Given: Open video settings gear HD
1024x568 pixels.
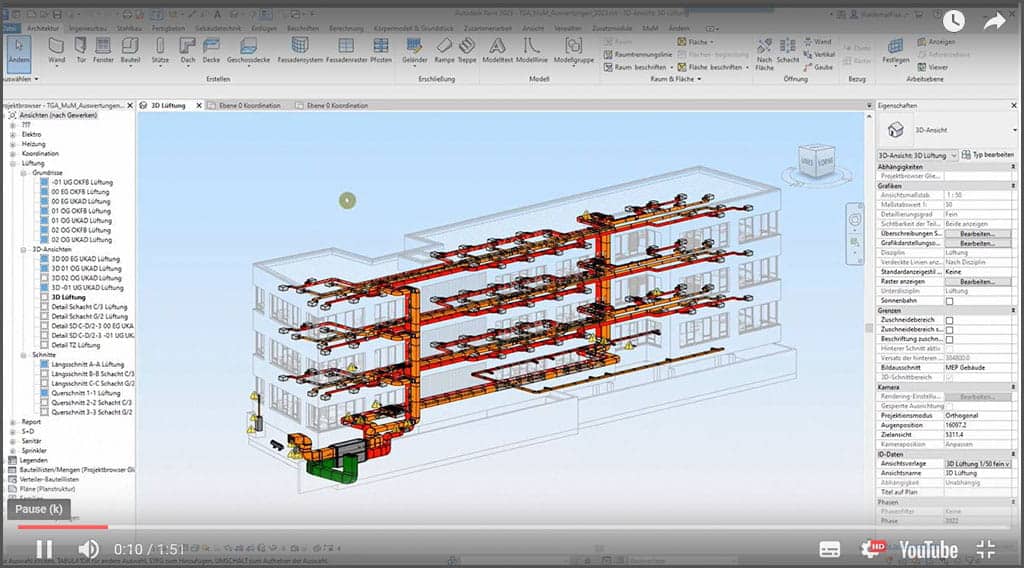Looking at the screenshot, I should click(872, 549).
